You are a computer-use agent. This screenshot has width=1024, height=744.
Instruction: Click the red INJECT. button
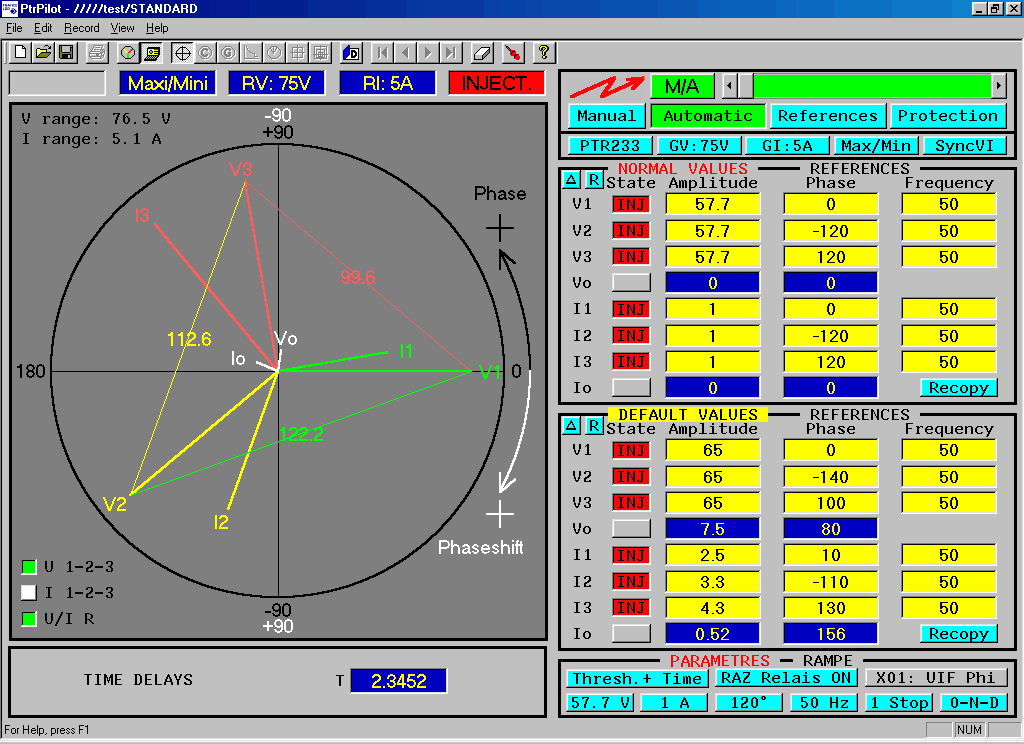click(496, 83)
